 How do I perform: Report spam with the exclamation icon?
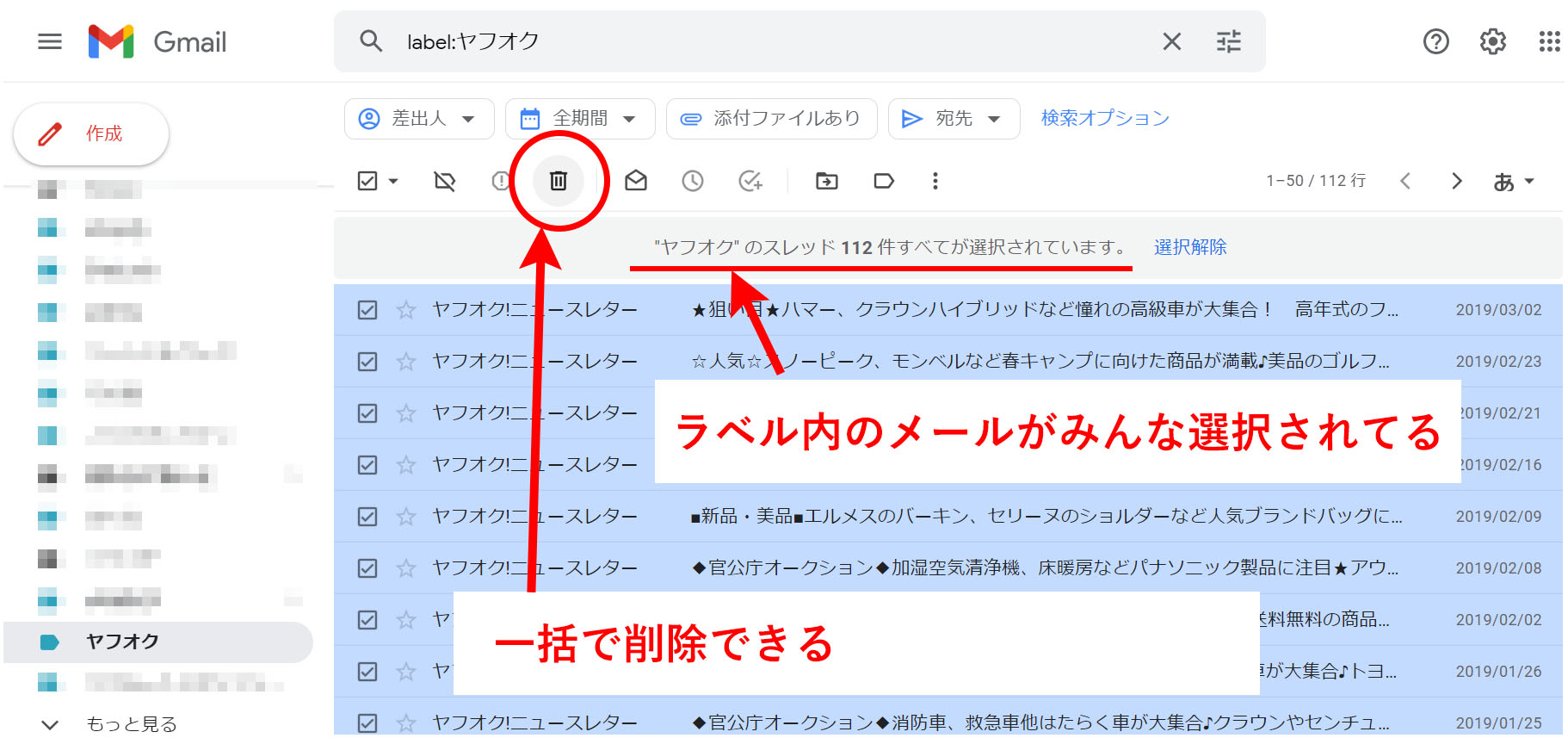[x=500, y=181]
